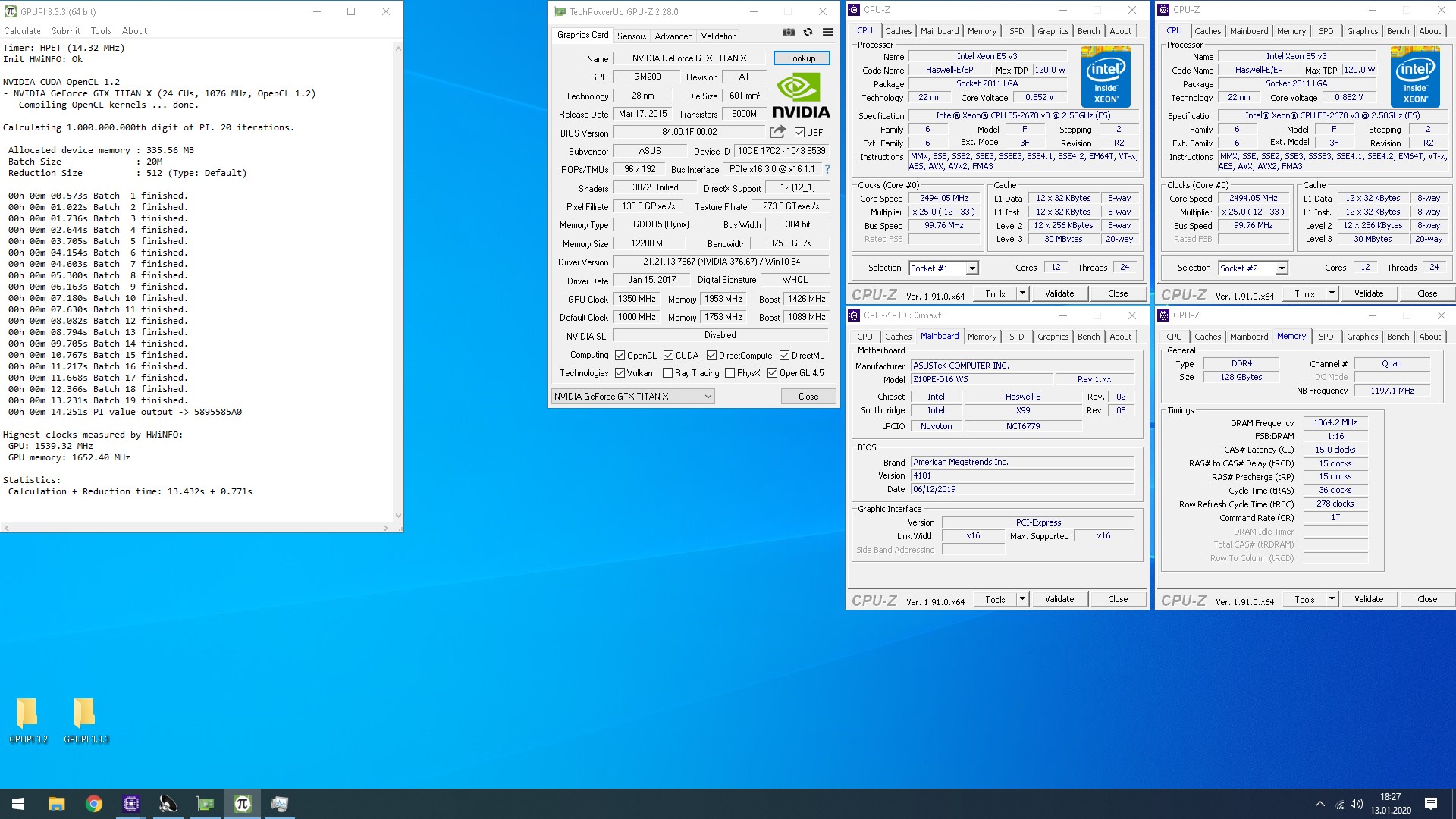Switch to the Sensors tab in GPU-Z
Image resolution: width=1456 pixels, height=819 pixels.
(x=632, y=36)
